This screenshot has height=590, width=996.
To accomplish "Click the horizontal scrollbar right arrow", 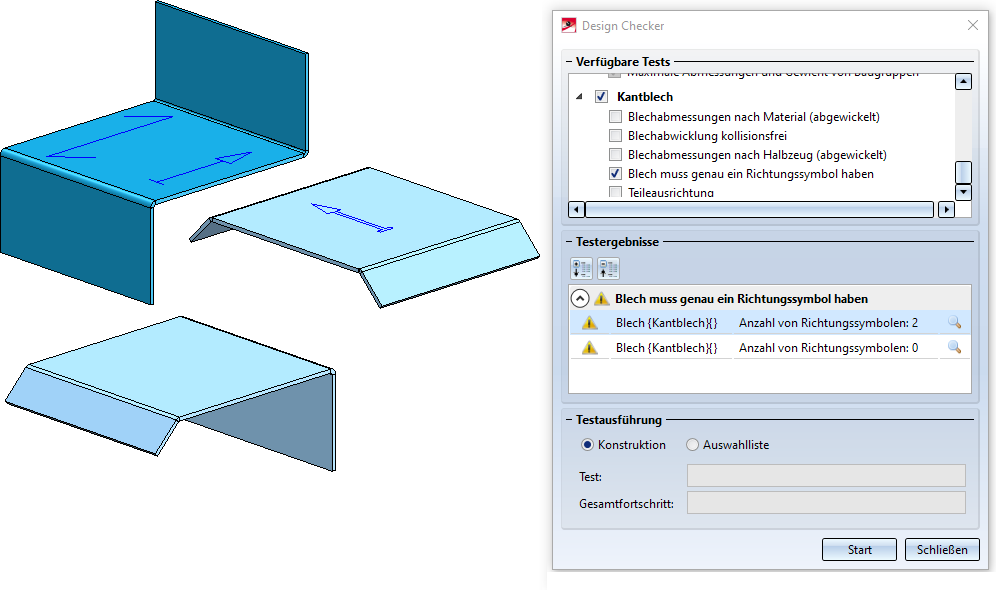I will point(946,209).
